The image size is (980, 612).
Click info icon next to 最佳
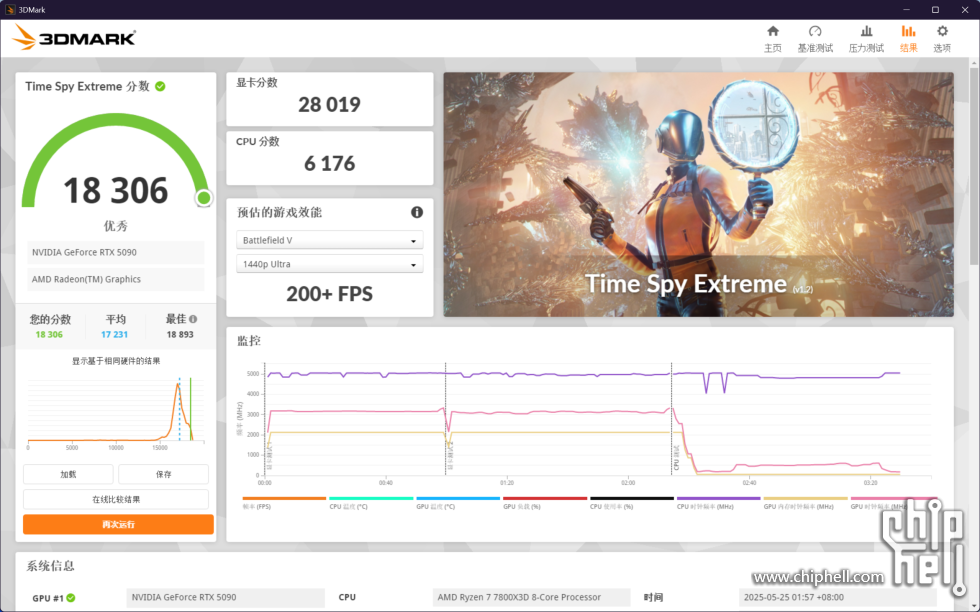click(193, 319)
